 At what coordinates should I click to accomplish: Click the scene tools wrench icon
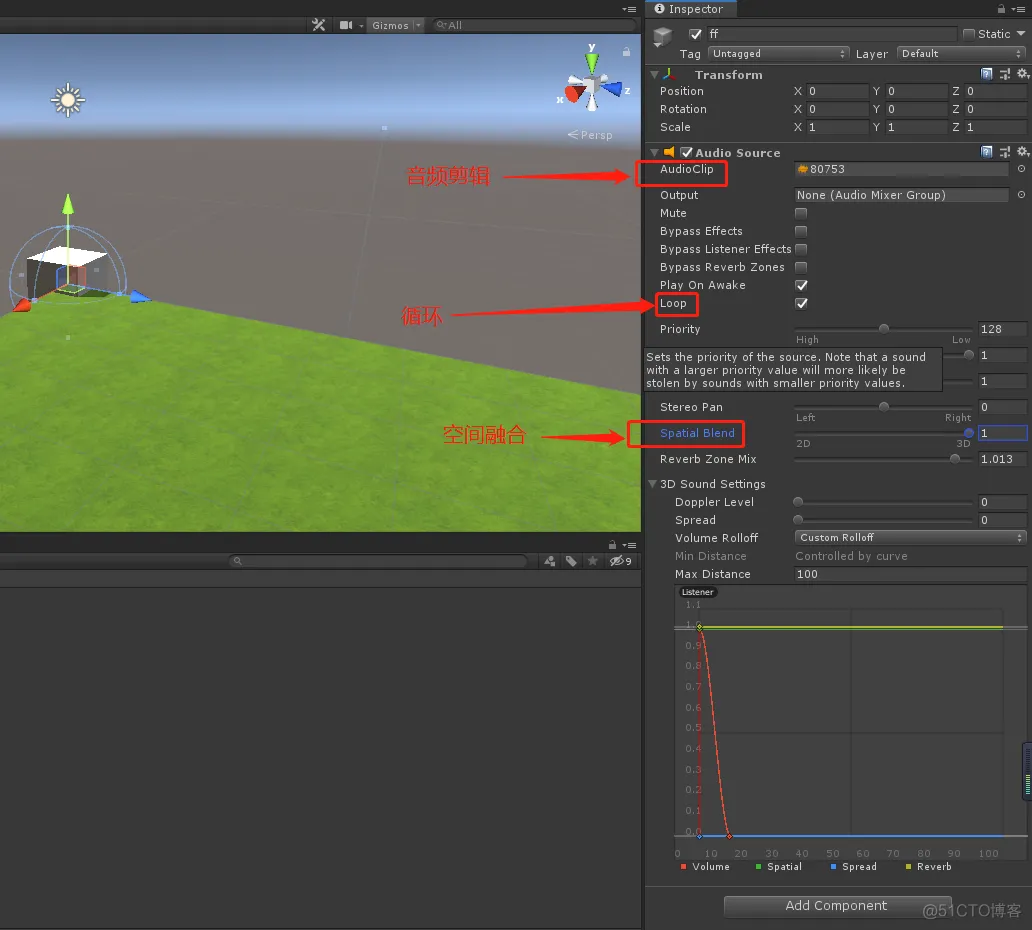click(x=319, y=25)
